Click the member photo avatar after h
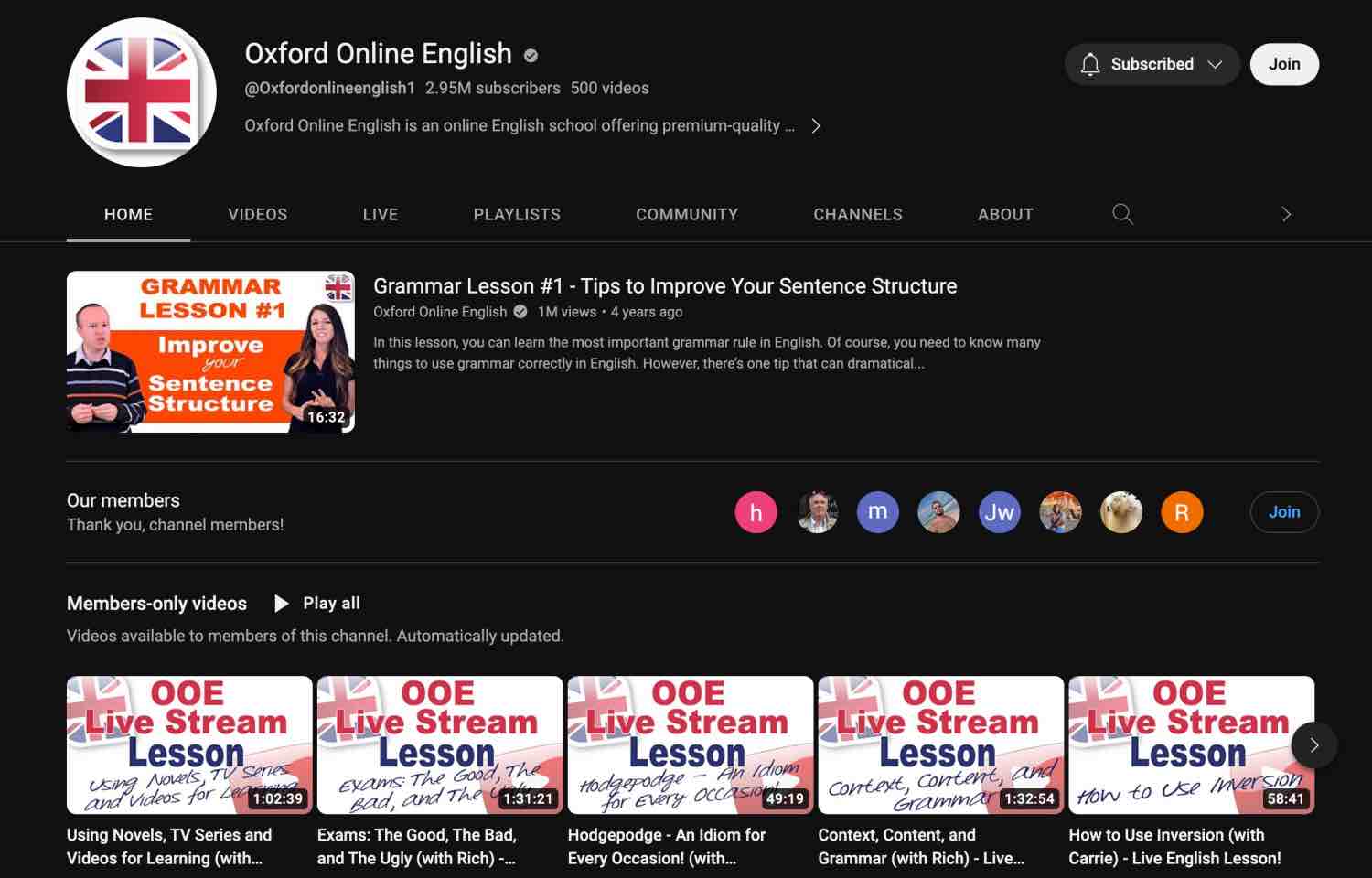Image resolution: width=1372 pixels, height=878 pixels. [x=817, y=512]
